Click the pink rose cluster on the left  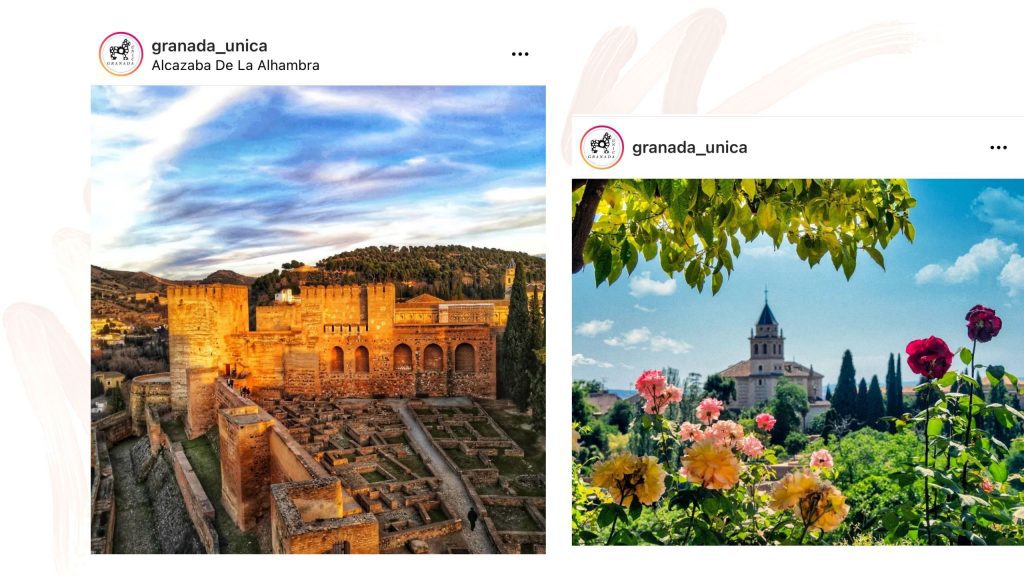click(x=656, y=391)
